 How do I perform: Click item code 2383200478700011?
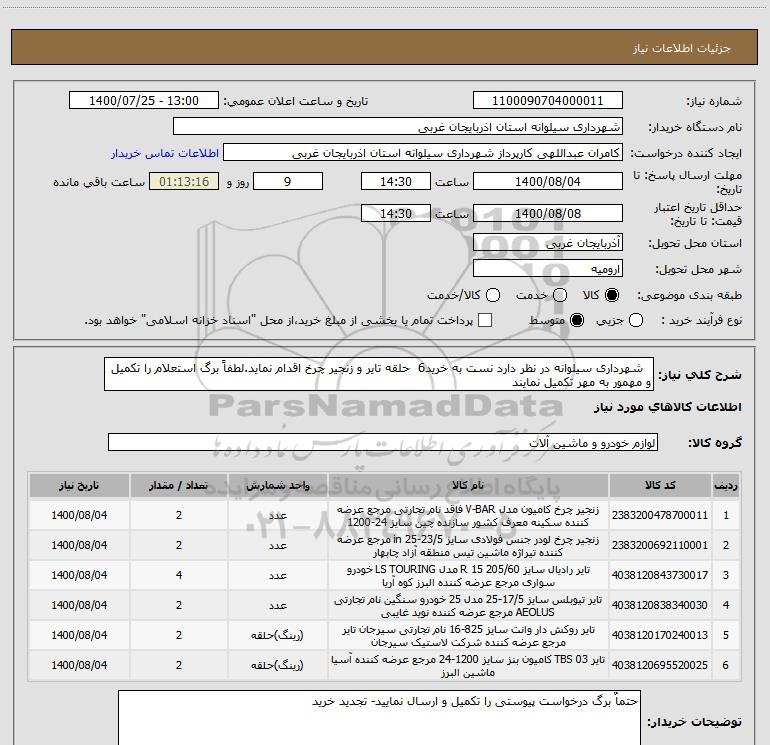(x=660, y=515)
